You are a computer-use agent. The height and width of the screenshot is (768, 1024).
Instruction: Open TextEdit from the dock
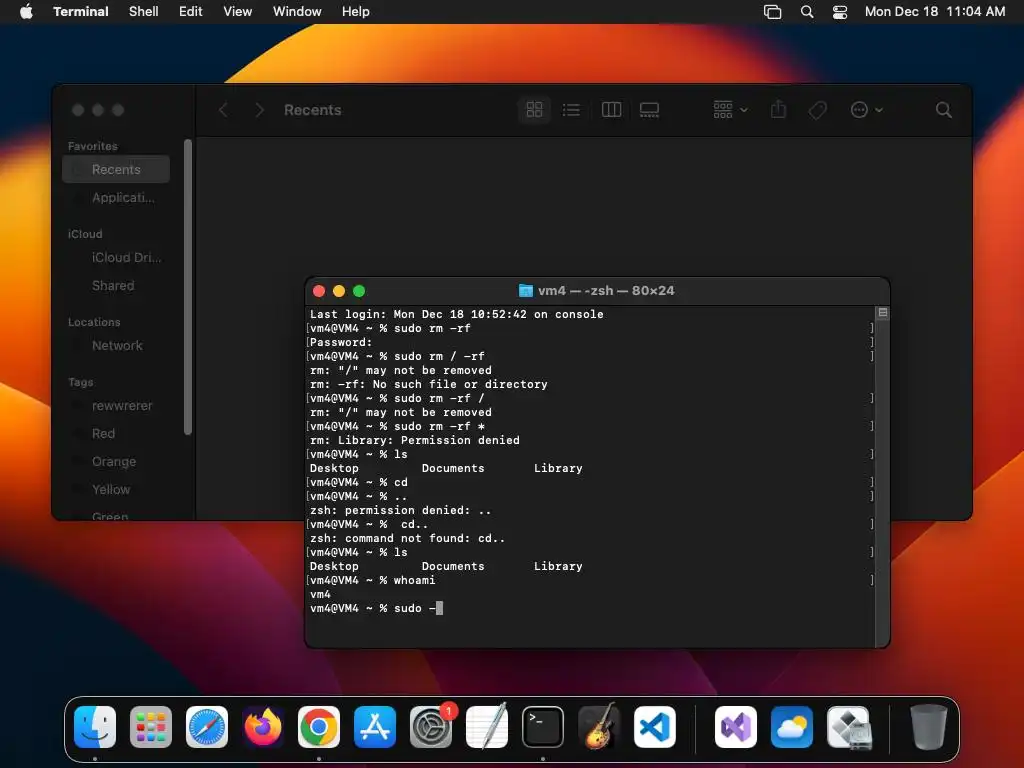pyautogui.click(x=487, y=727)
